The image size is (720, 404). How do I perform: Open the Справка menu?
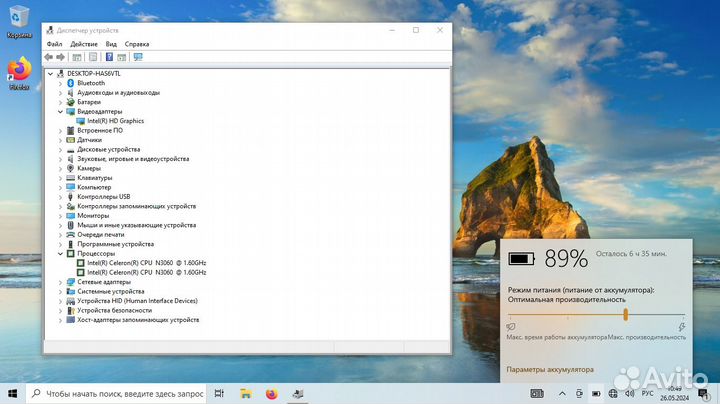point(138,44)
